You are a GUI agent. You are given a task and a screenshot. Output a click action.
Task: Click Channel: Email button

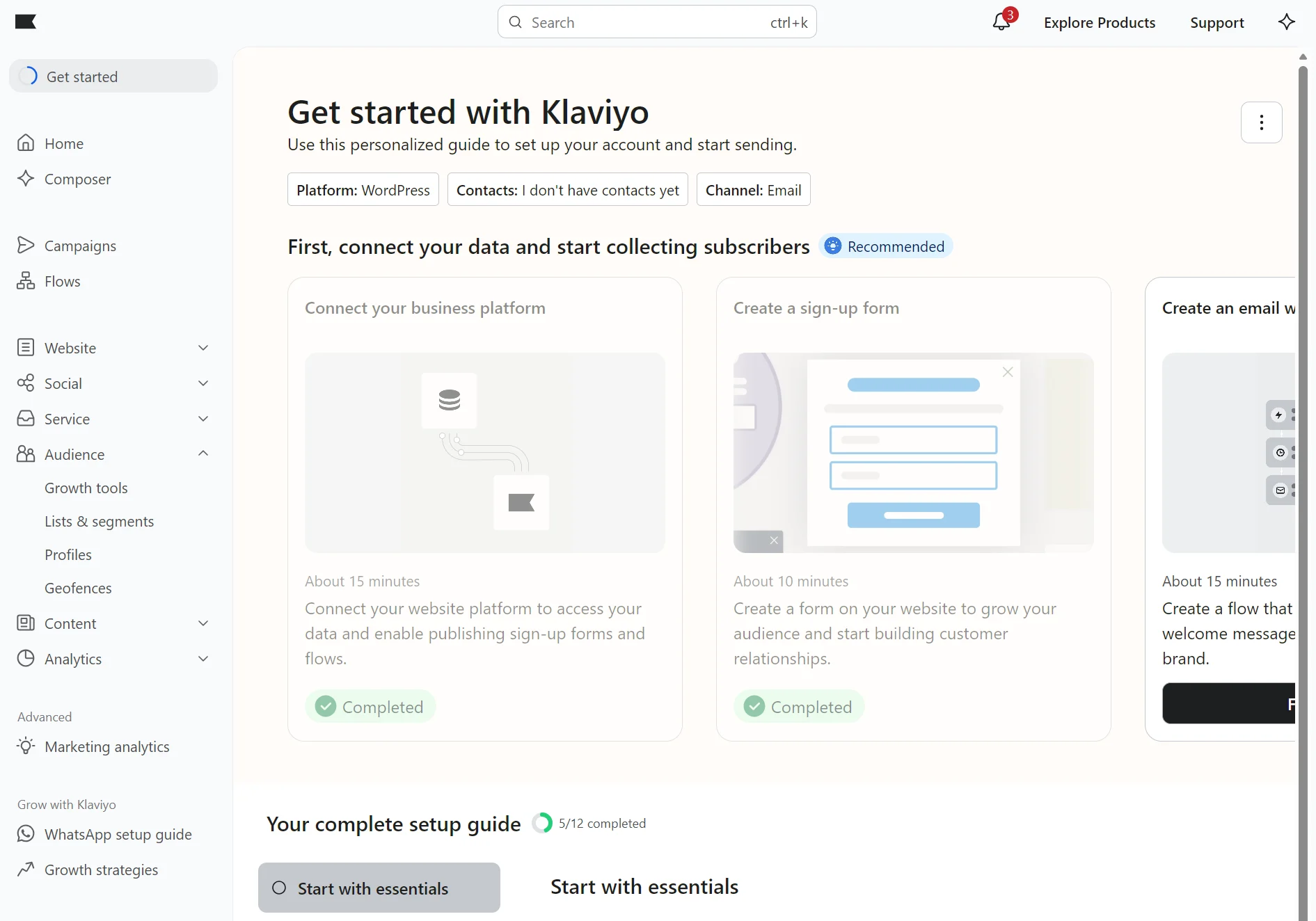coord(754,189)
